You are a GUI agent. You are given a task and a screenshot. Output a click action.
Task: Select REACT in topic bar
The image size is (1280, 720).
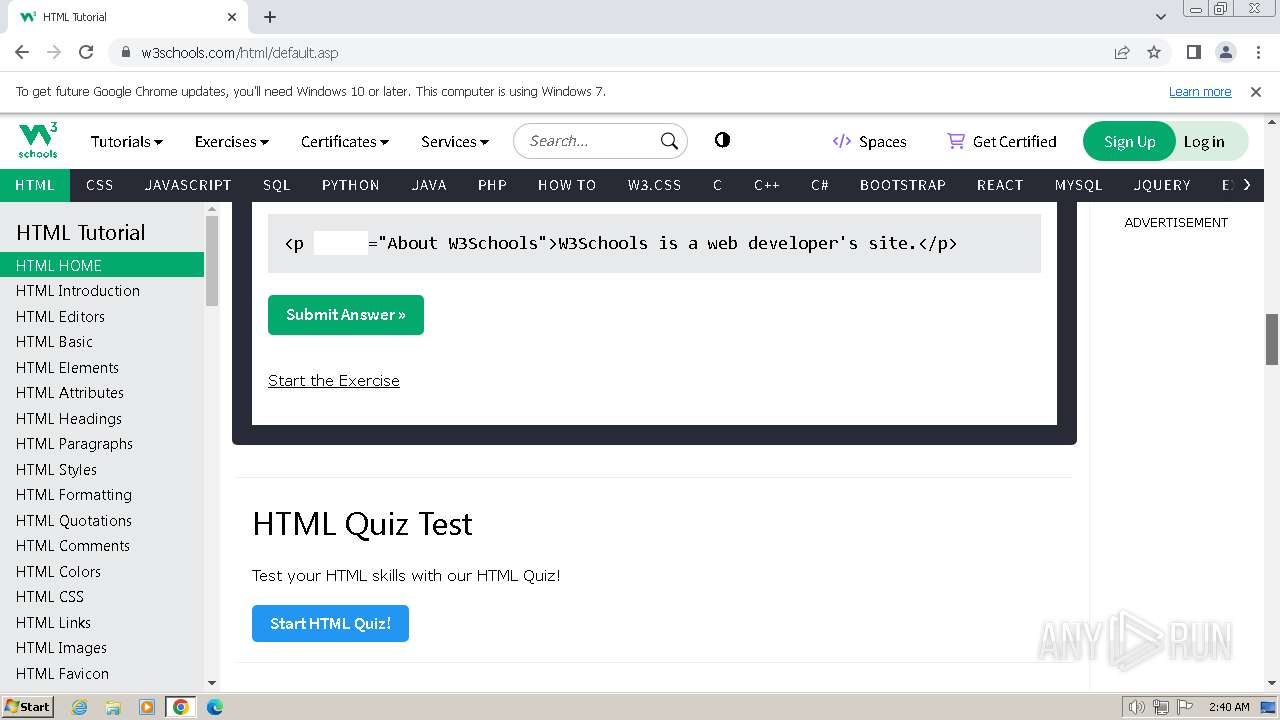[x=1000, y=185]
